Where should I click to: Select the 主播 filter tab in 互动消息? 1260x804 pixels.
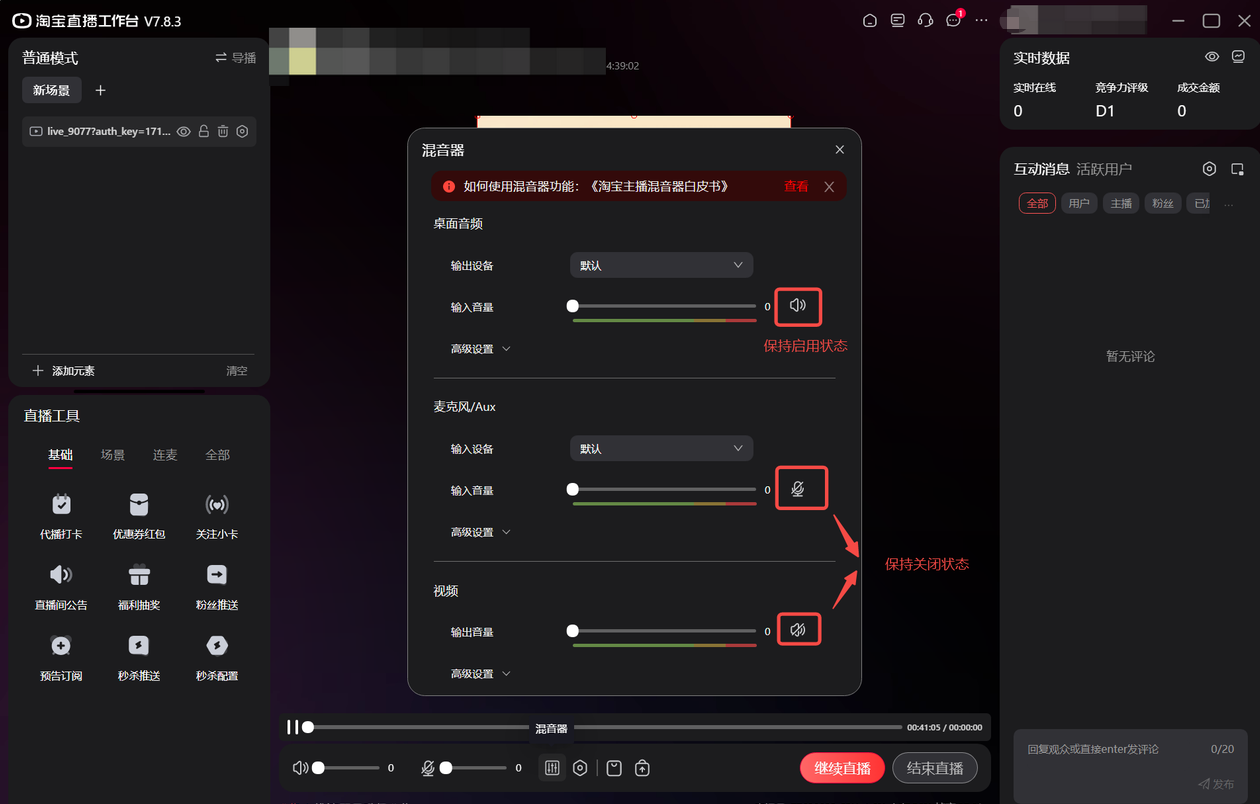coord(1121,203)
